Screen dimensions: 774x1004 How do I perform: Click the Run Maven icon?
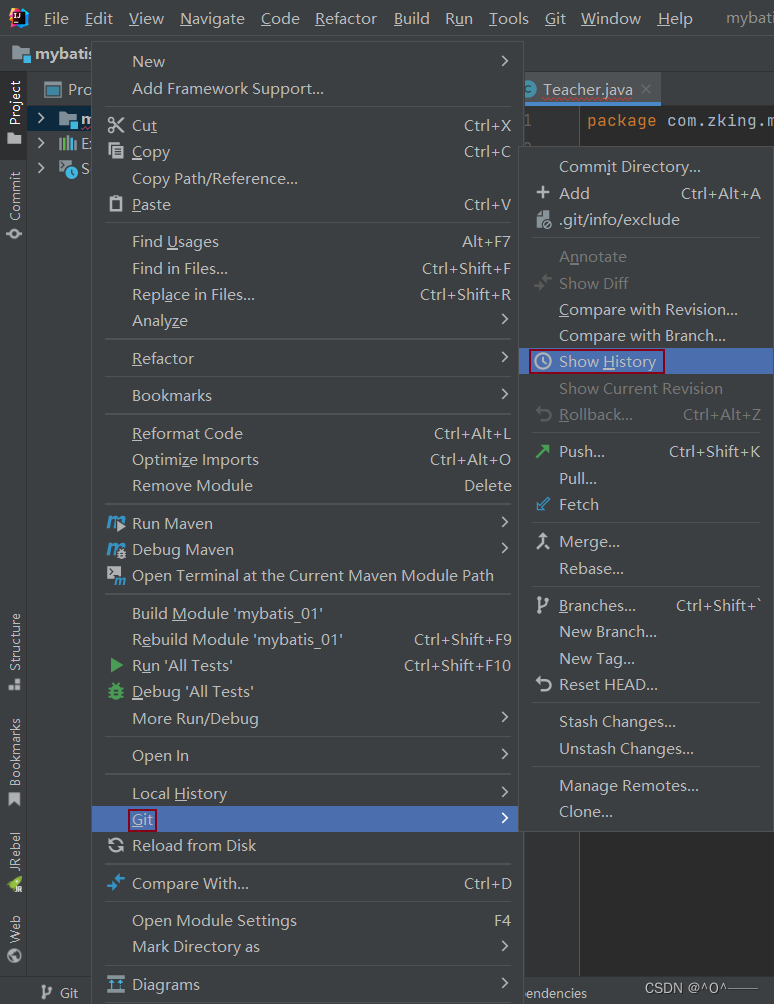pyautogui.click(x=116, y=523)
